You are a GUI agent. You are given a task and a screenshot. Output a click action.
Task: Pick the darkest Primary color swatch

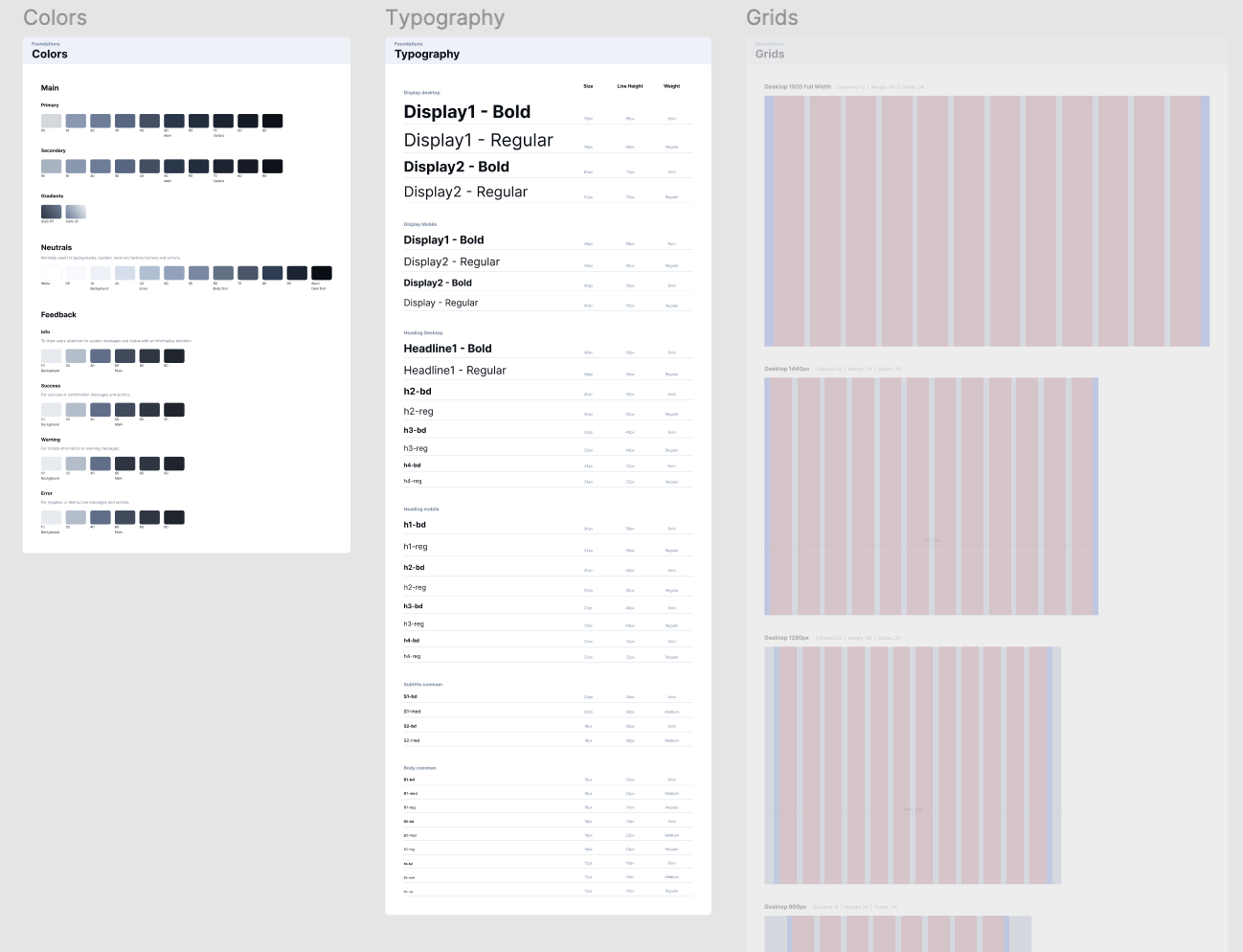coord(272,121)
